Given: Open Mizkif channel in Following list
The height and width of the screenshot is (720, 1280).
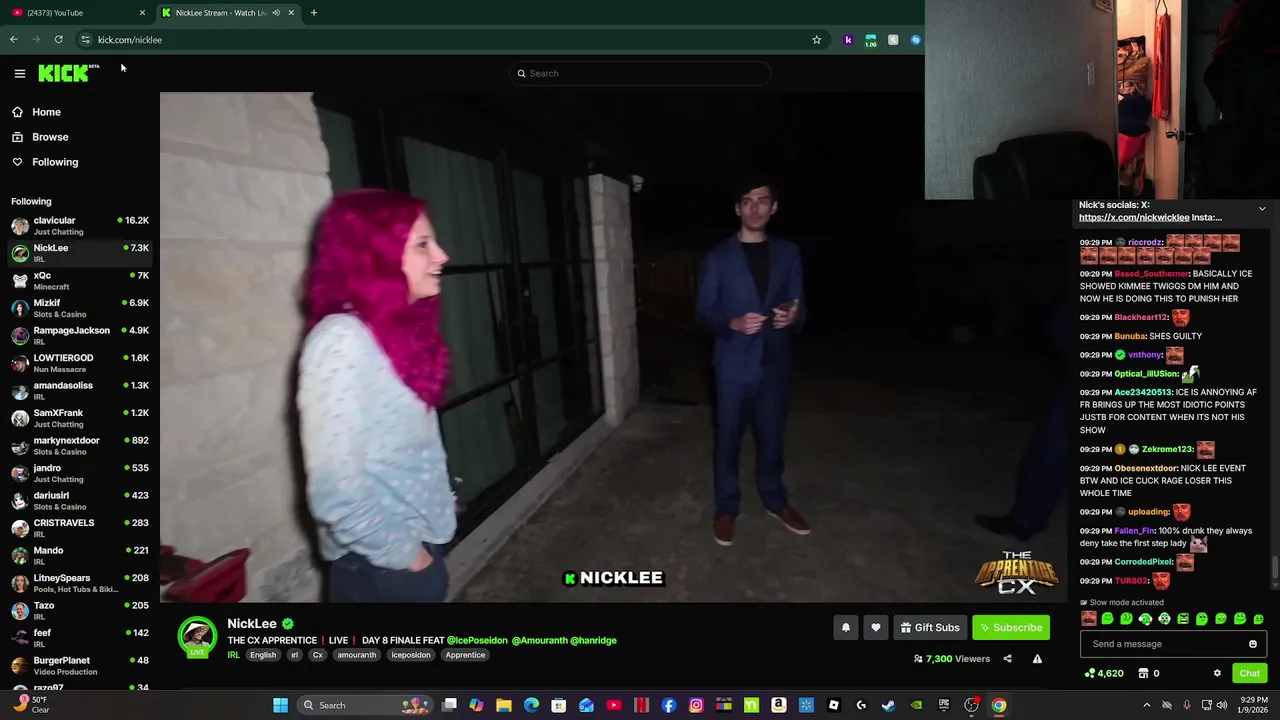Looking at the screenshot, I should (x=80, y=308).
